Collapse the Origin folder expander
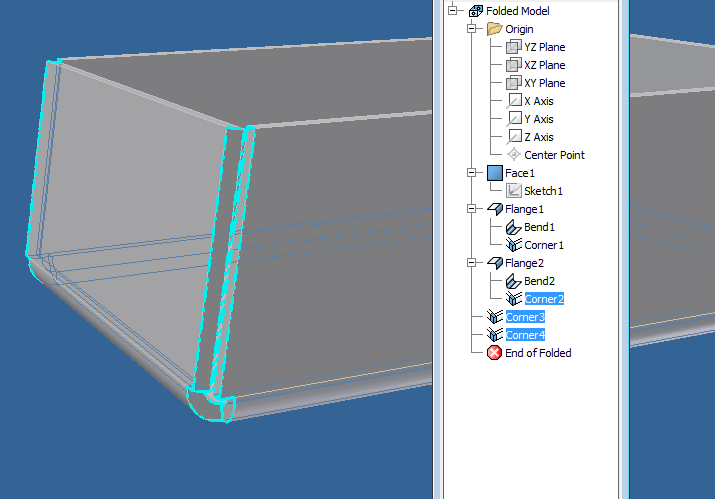 coord(471,29)
